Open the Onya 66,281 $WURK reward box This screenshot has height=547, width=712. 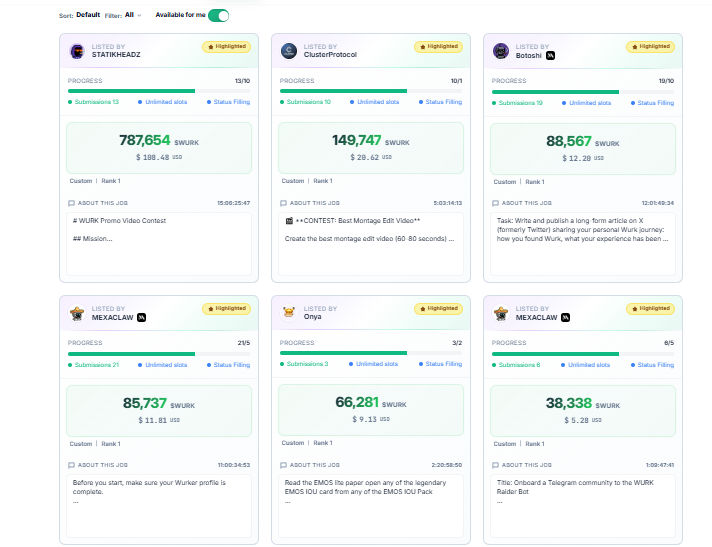371,410
